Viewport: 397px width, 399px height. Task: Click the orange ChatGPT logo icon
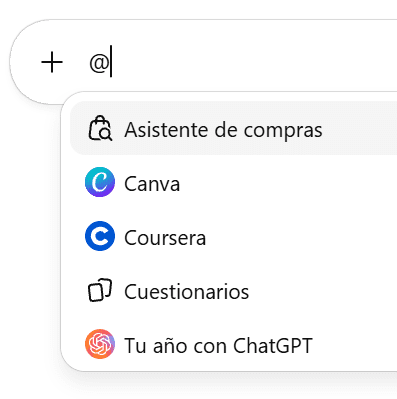pyautogui.click(x=100, y=344)
